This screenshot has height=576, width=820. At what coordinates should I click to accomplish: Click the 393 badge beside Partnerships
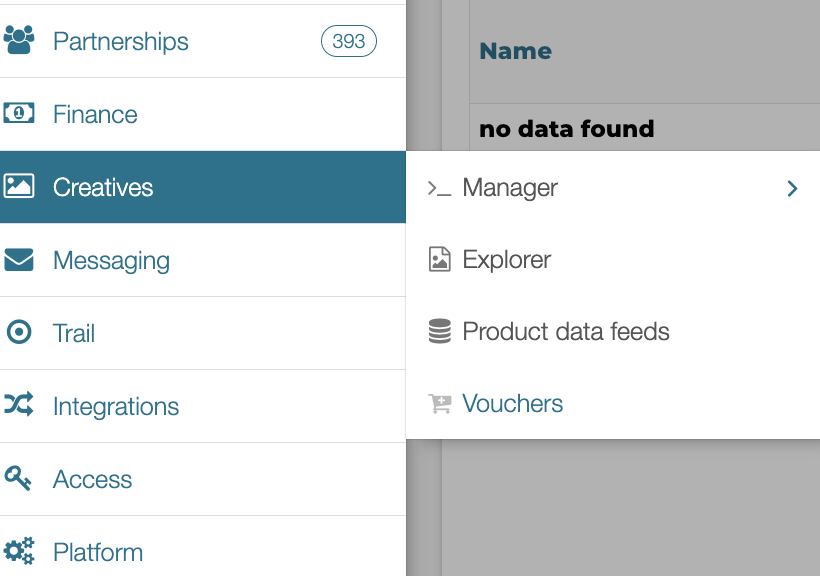349,41
